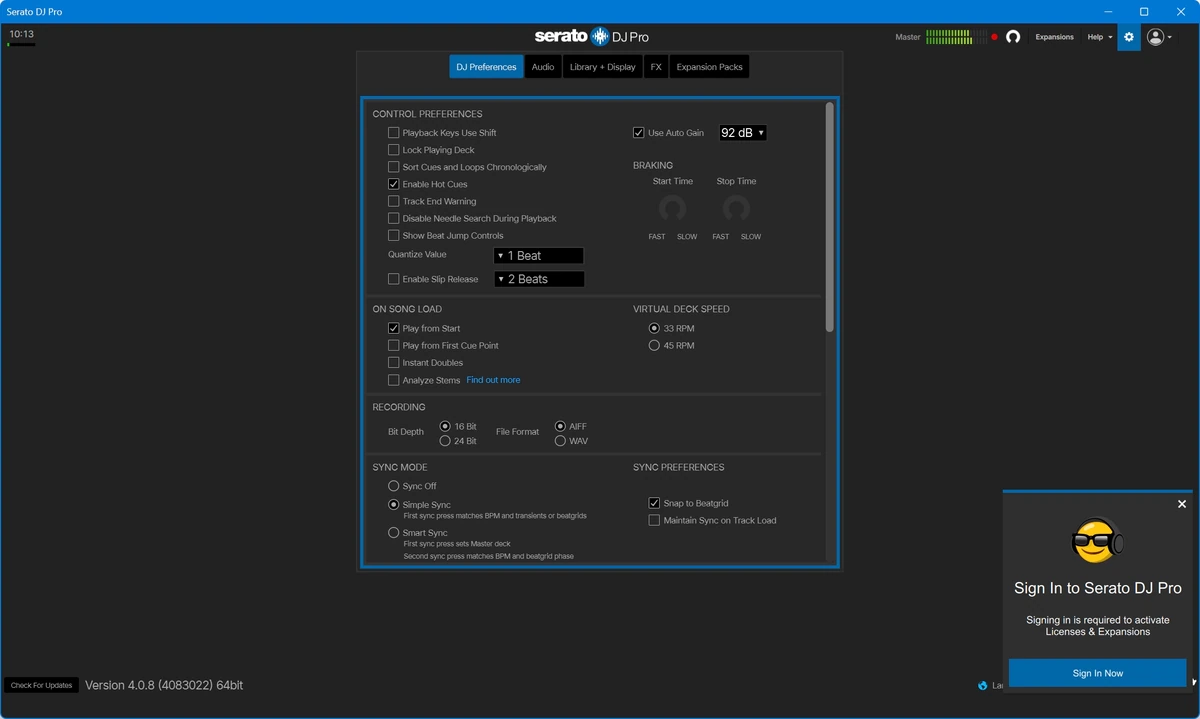Screen dimensions: 1200x719
Task: Click the Version 4.0.8 text
Action: click(164, 685)
